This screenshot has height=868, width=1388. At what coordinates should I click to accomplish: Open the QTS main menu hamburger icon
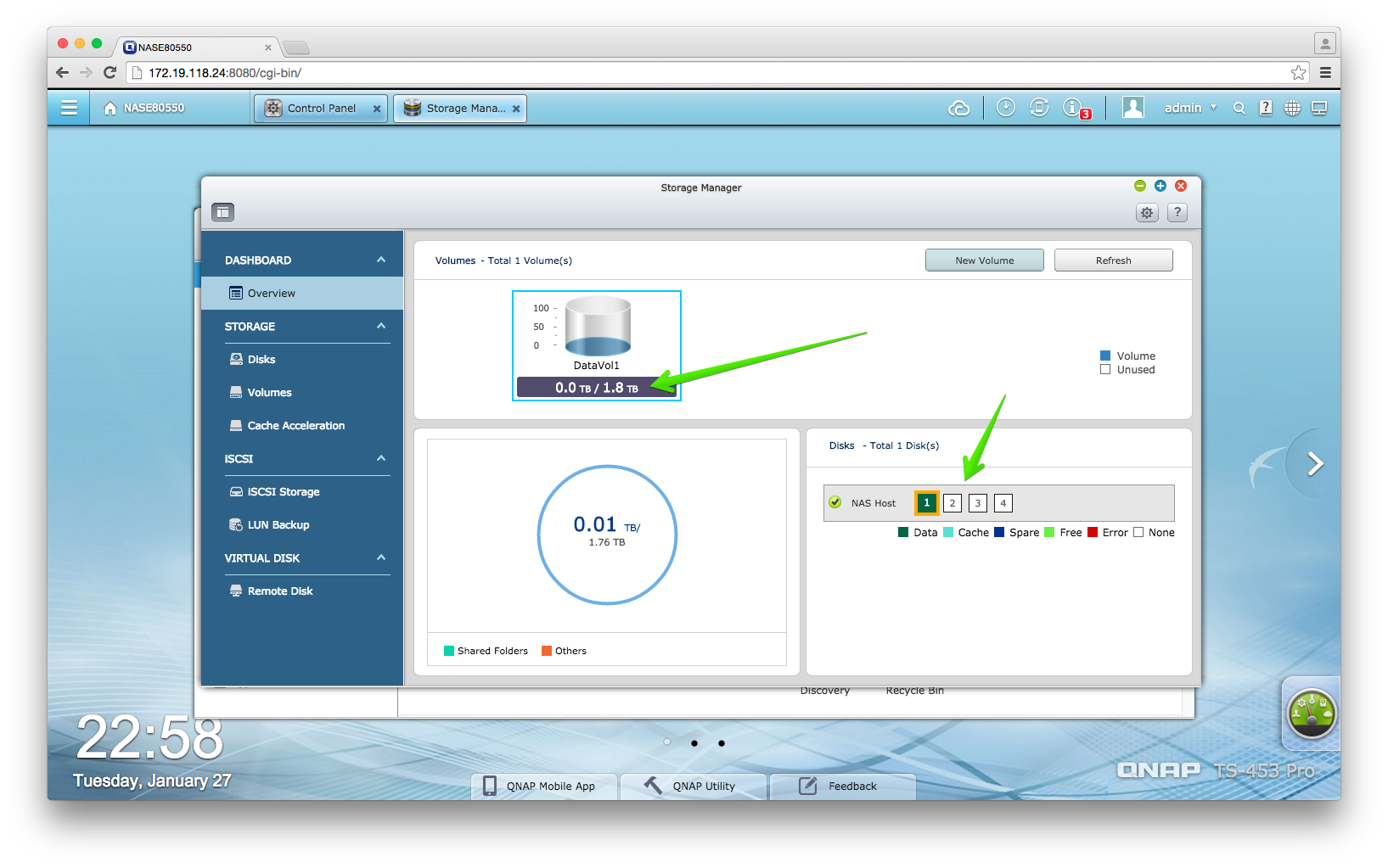point(69,108)
